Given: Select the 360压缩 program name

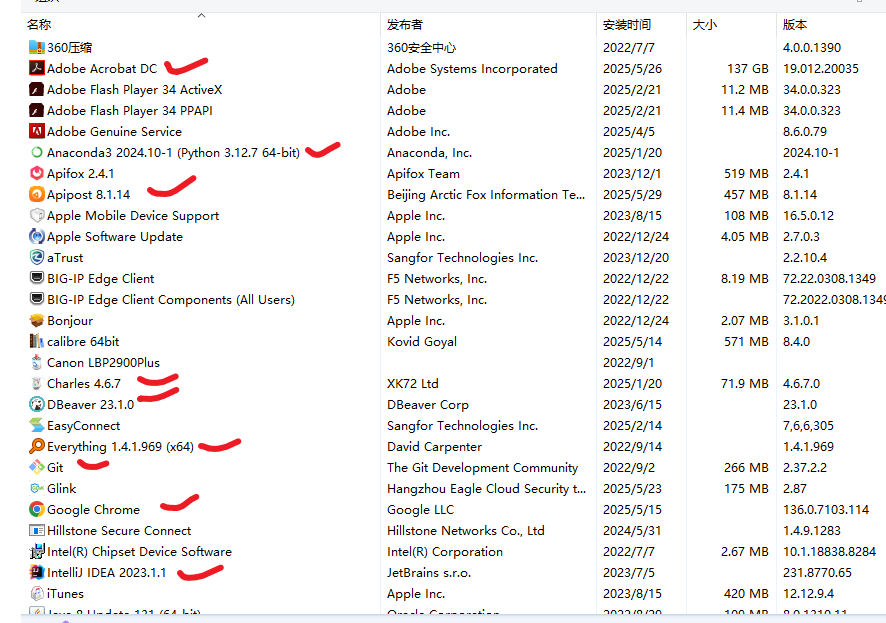Looking at the screenshot, I should tap(70, 47).
